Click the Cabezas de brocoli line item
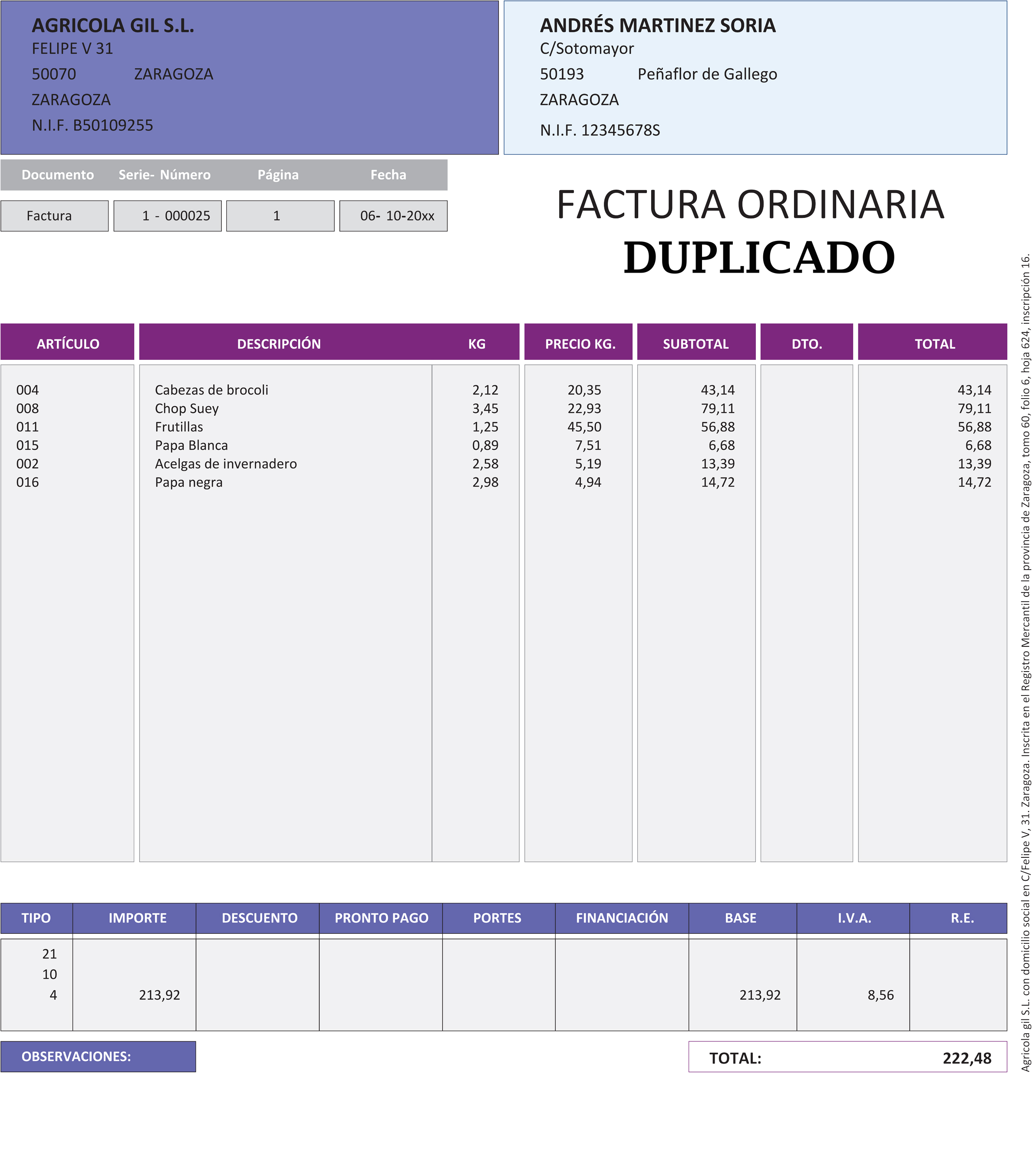 [211, 390]
